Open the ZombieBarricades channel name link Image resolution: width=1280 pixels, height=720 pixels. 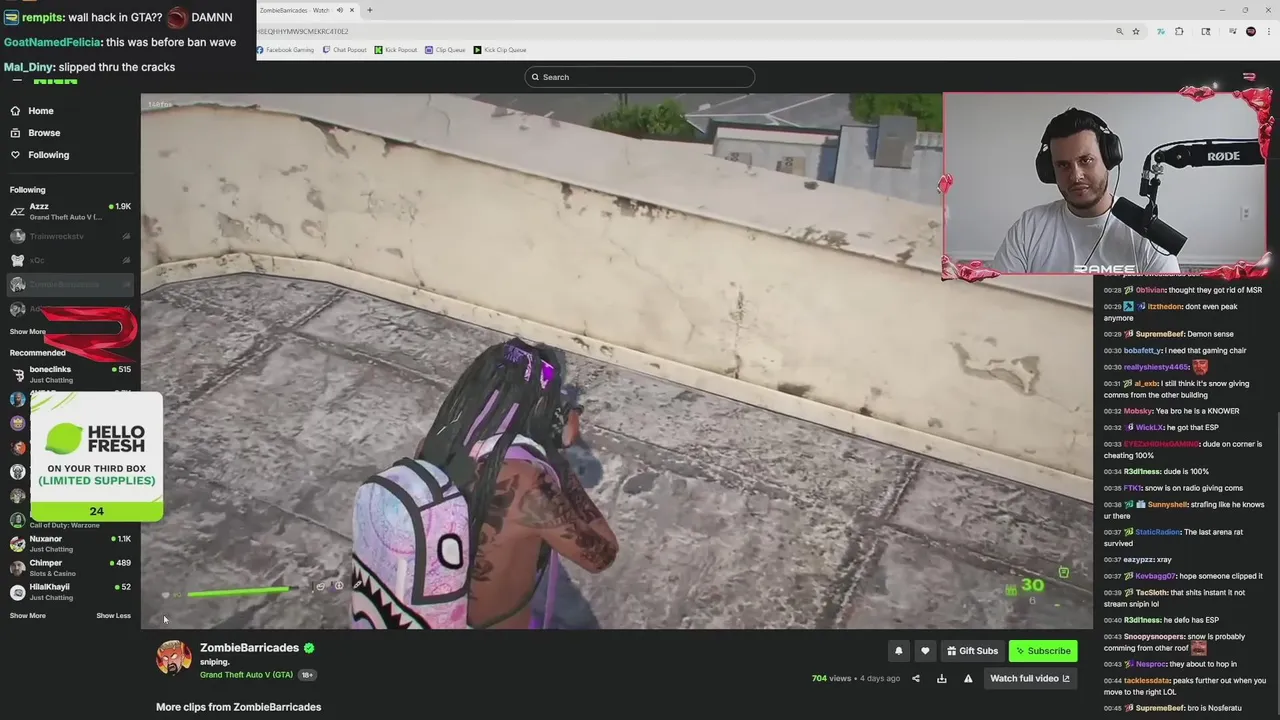coord(249,648)
